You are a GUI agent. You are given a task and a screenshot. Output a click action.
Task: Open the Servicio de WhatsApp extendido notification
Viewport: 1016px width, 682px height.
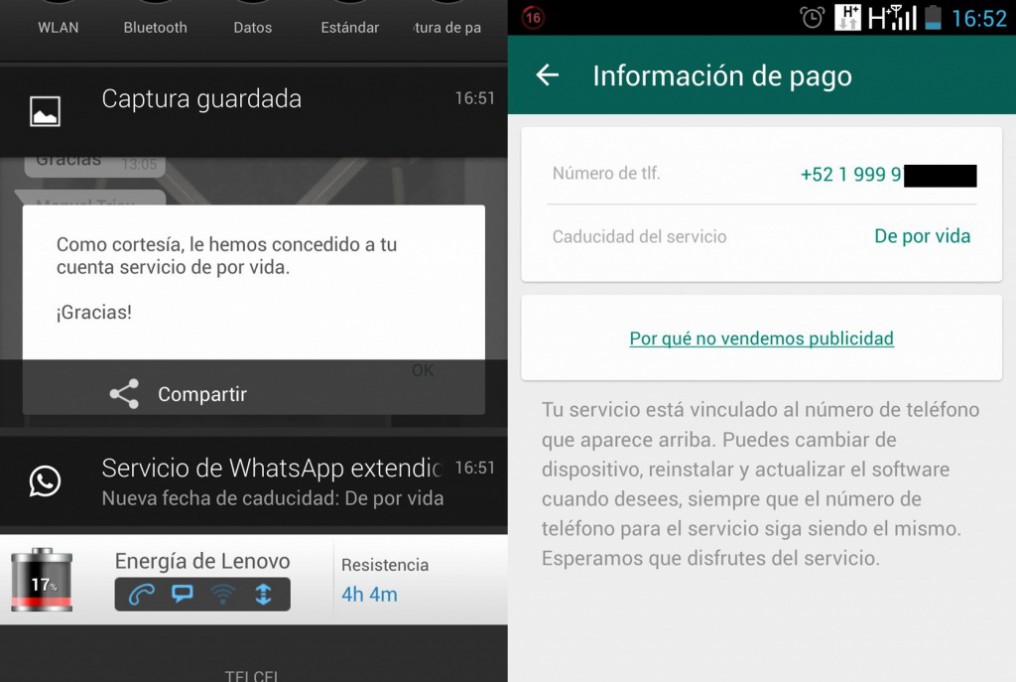(x=270, y=481)
